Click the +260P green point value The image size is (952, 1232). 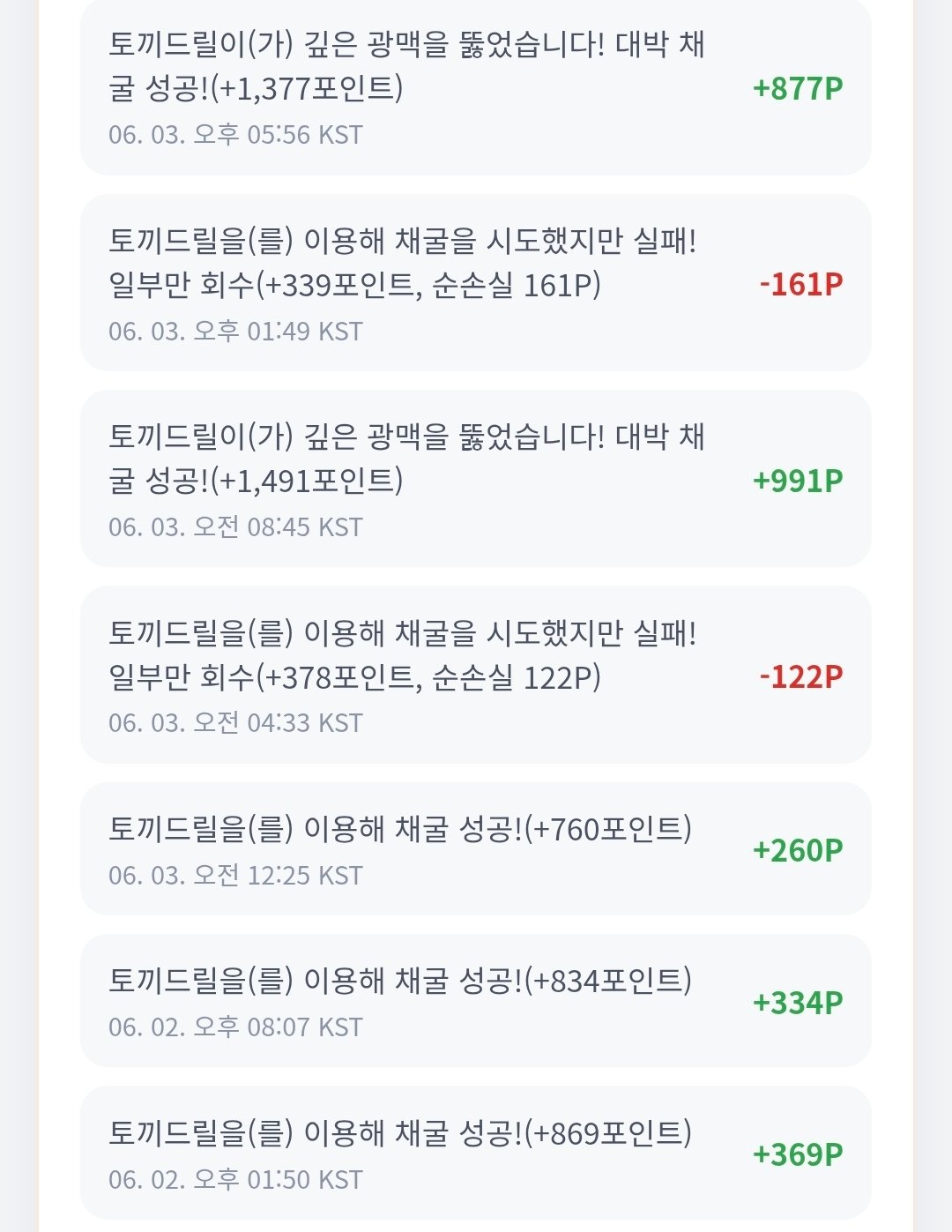pyautogui.click(x=798, y=850)
